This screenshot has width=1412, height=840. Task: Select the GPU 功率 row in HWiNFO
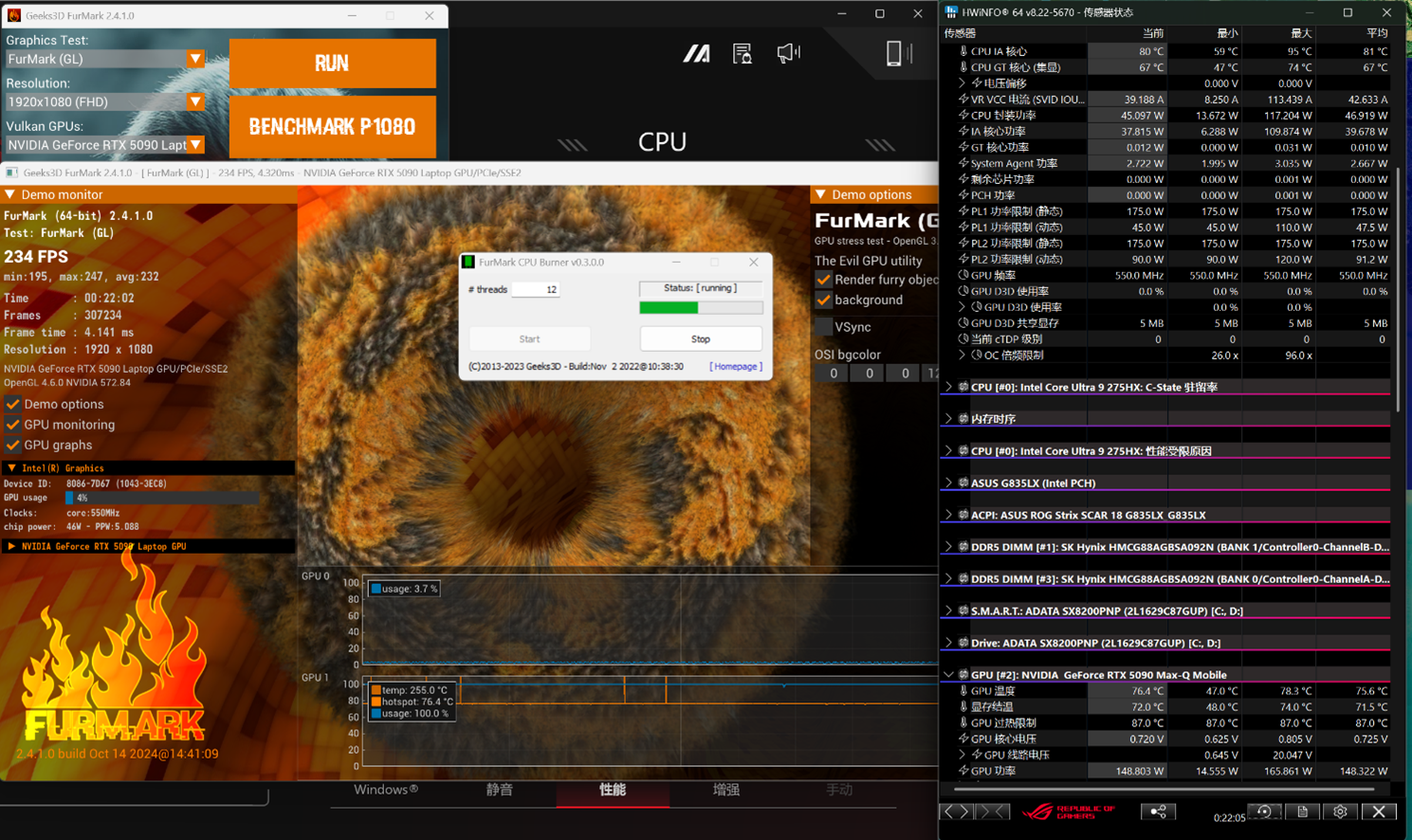1166,771
